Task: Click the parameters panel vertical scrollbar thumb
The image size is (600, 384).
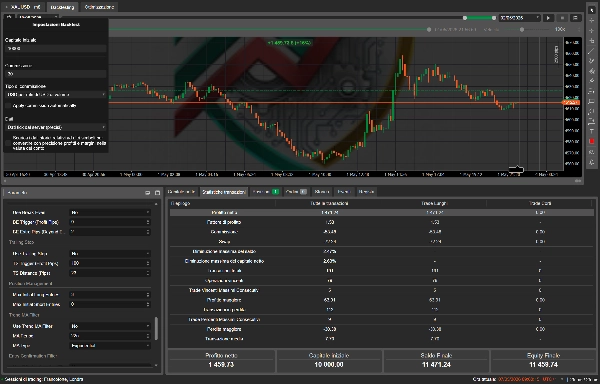Action: click(x=156, y=328)
